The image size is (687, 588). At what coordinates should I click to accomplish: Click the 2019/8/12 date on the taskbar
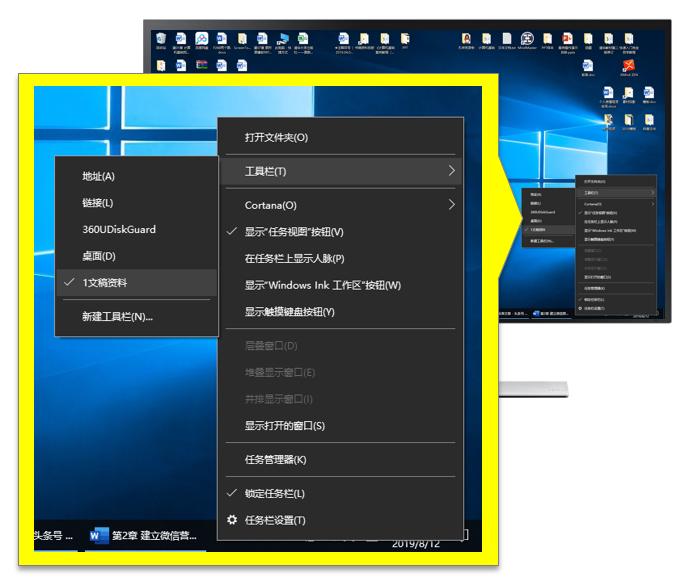pos(415,544)
